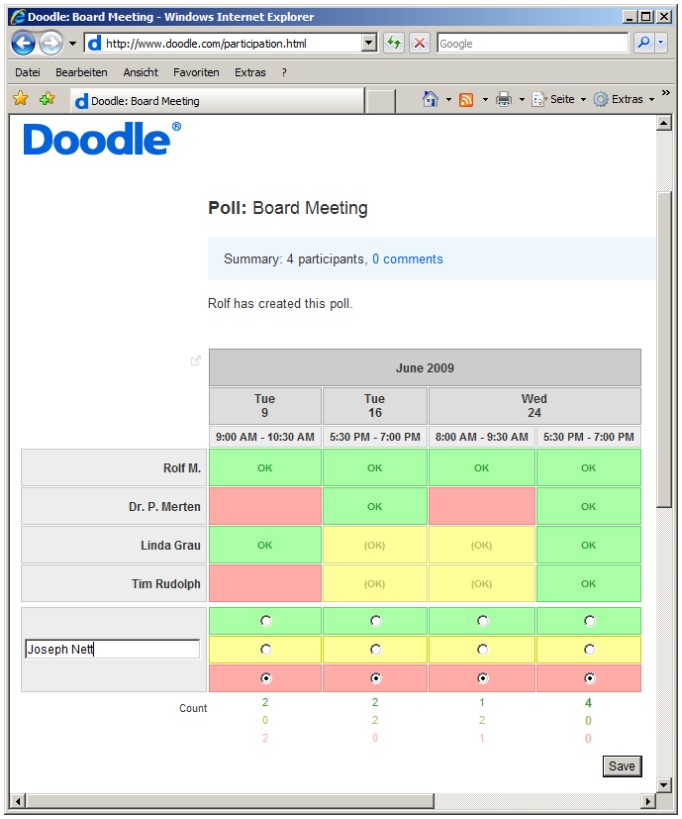Image resolution: width=682 pixels, height=819 pixels.
Task: Refresh the page with the green arrows icon
Action: click(394, 43)
